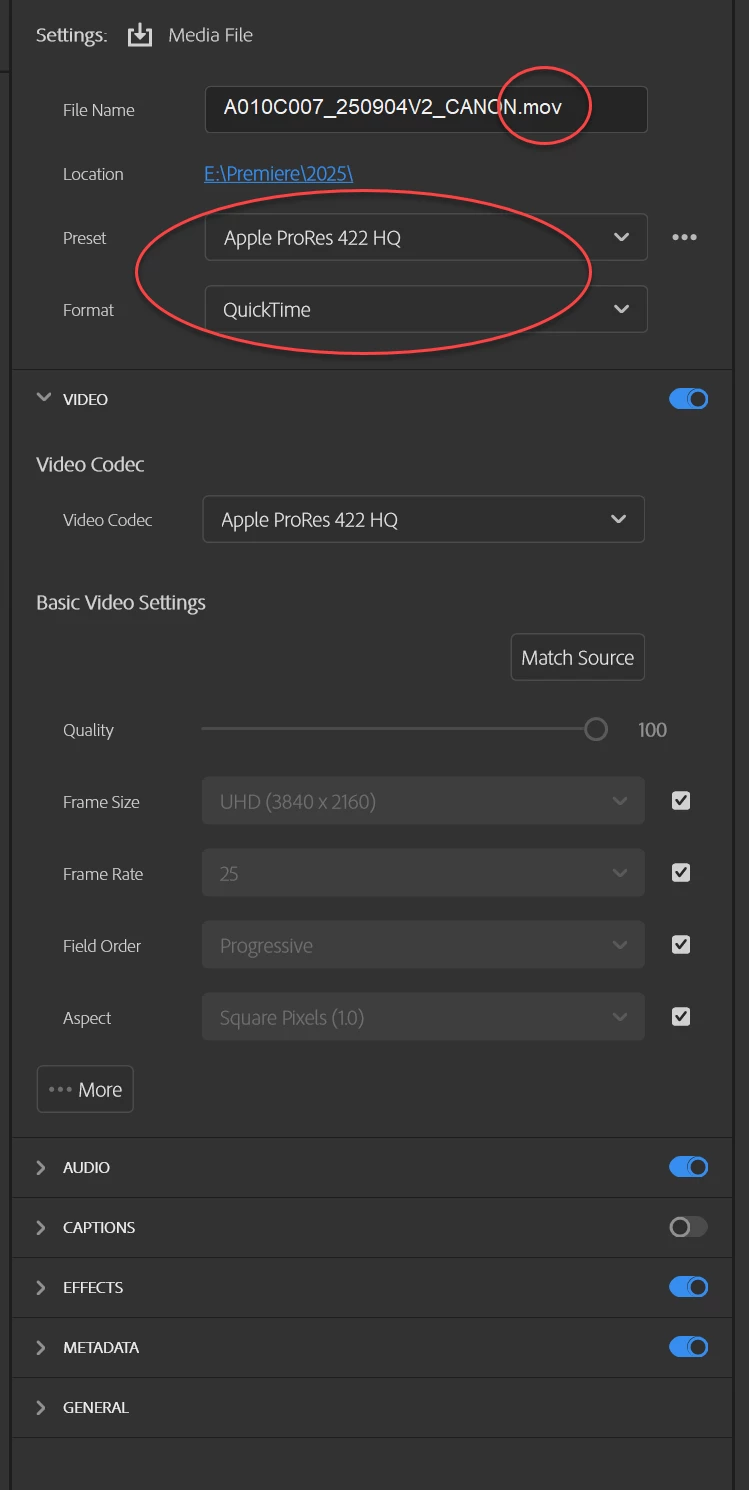Image resolution: width=749 pixels, height=1490 pixels.
Task: Uncheck the Frame Rate match source checkbox
Action: [681, 873]
